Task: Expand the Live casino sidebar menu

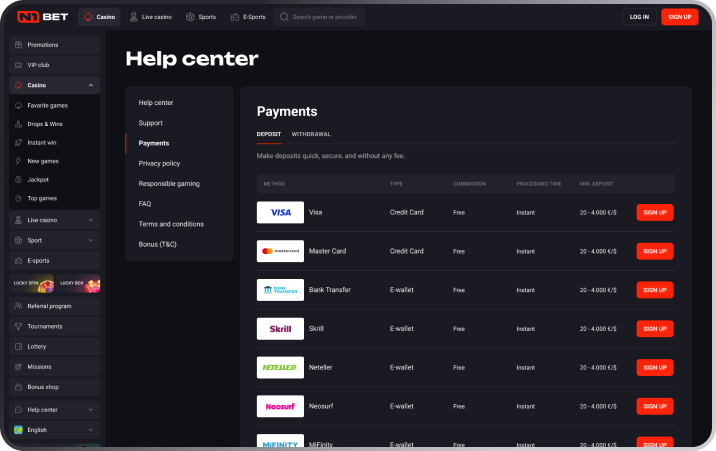Action: [91, 220]
